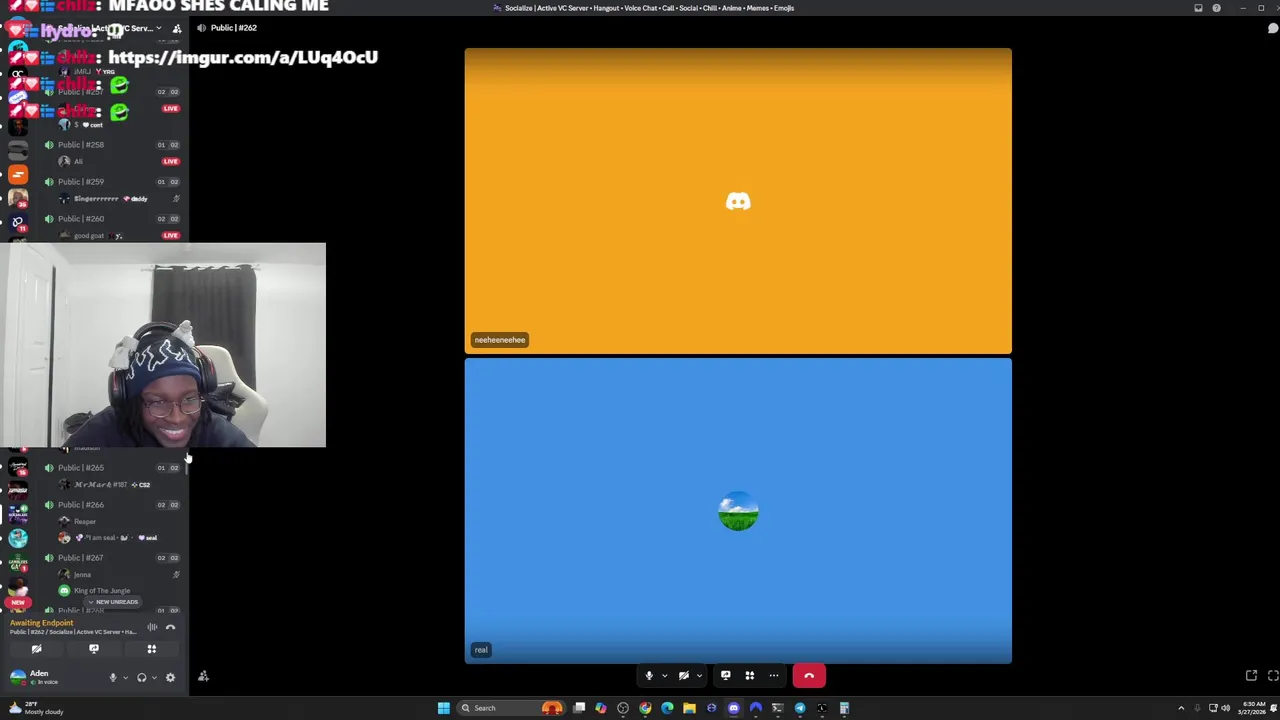
Task: Mute microphone in the call control bar
Action: point(649,676)
